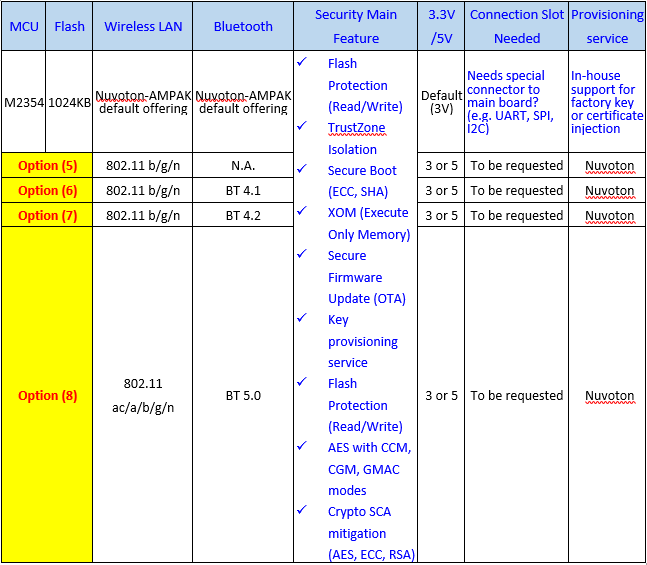Click the Needs special connector text

(x=510, y=102)
